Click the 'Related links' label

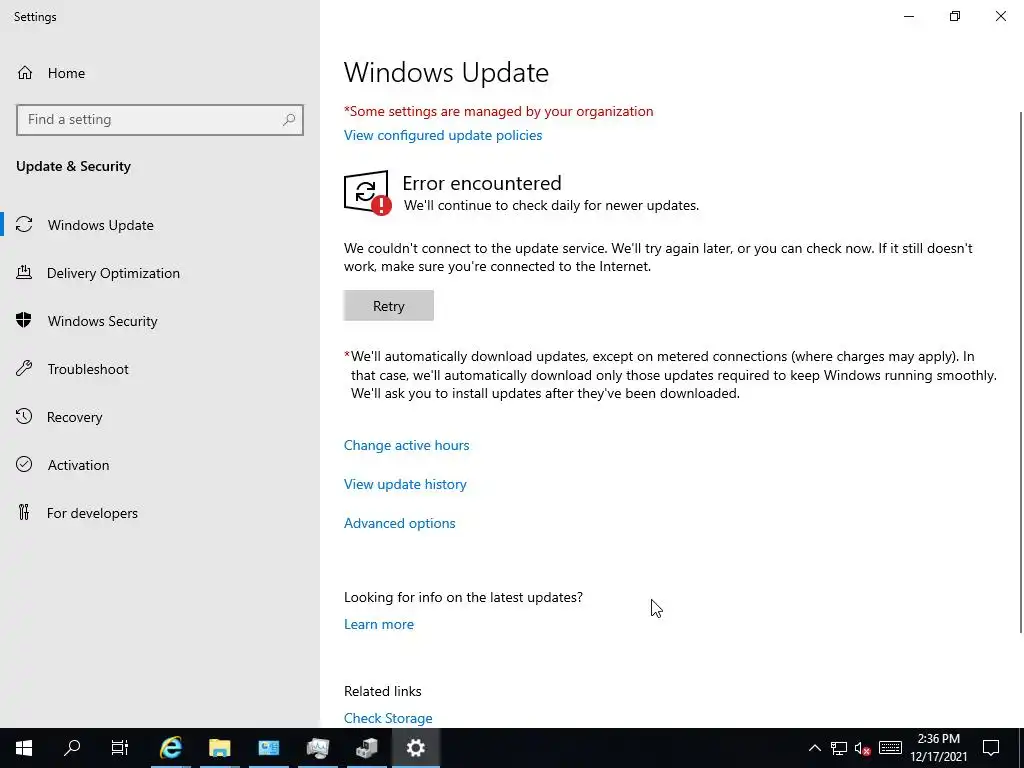[x=383, y=691]
